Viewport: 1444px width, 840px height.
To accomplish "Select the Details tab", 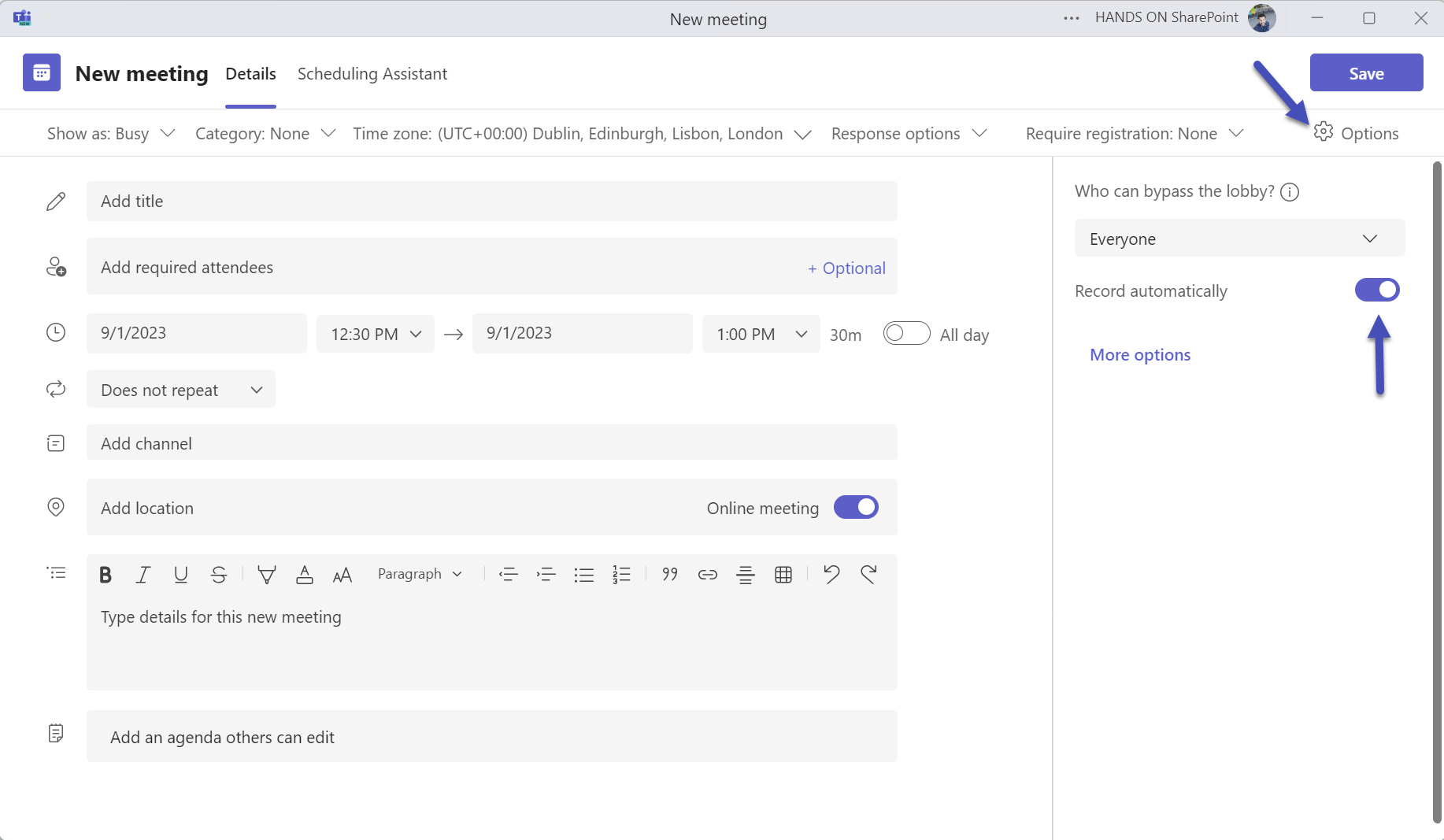I will pos(250,73).
